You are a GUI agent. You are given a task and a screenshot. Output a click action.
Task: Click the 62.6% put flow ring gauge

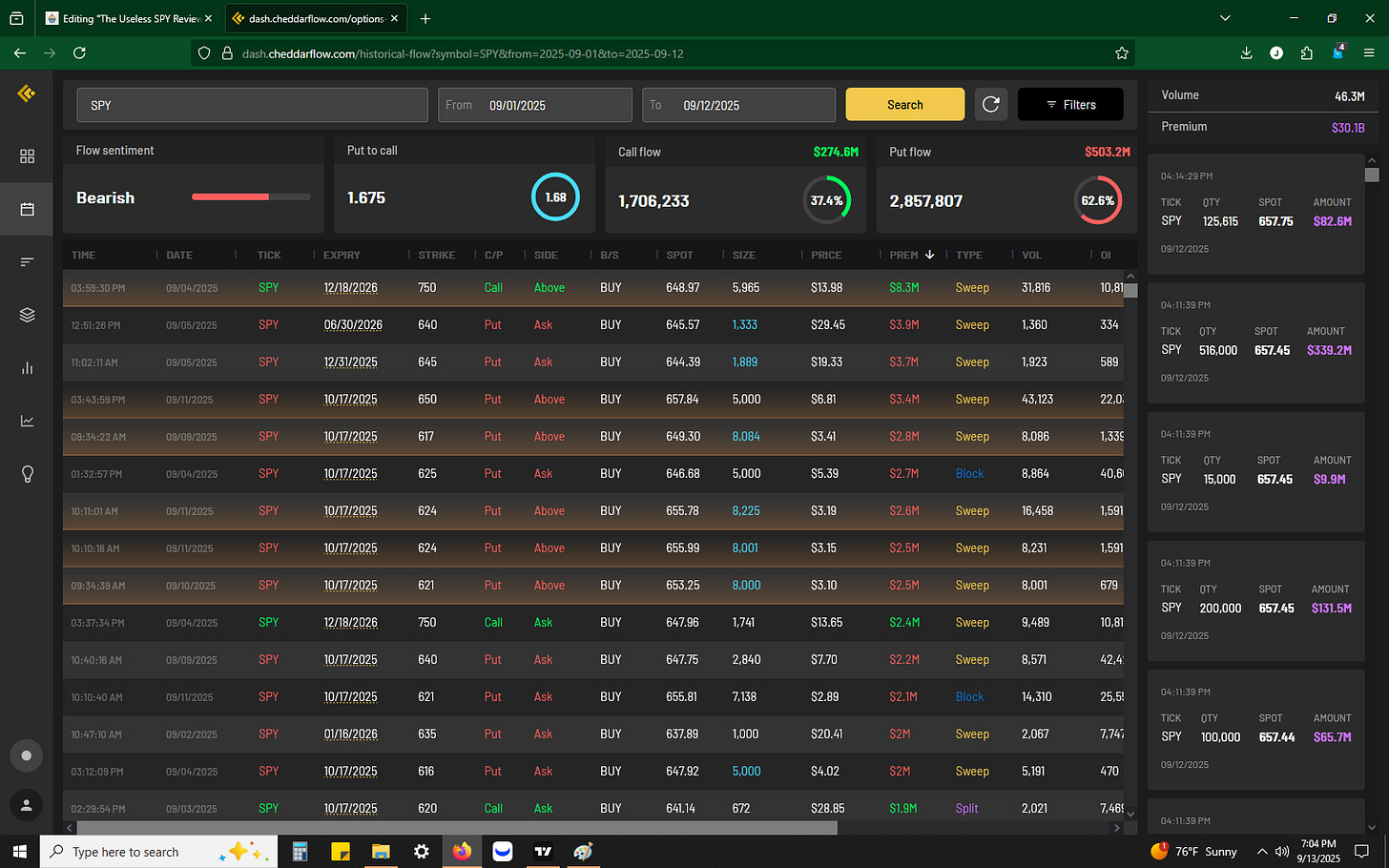click(x=1097, y=200)
